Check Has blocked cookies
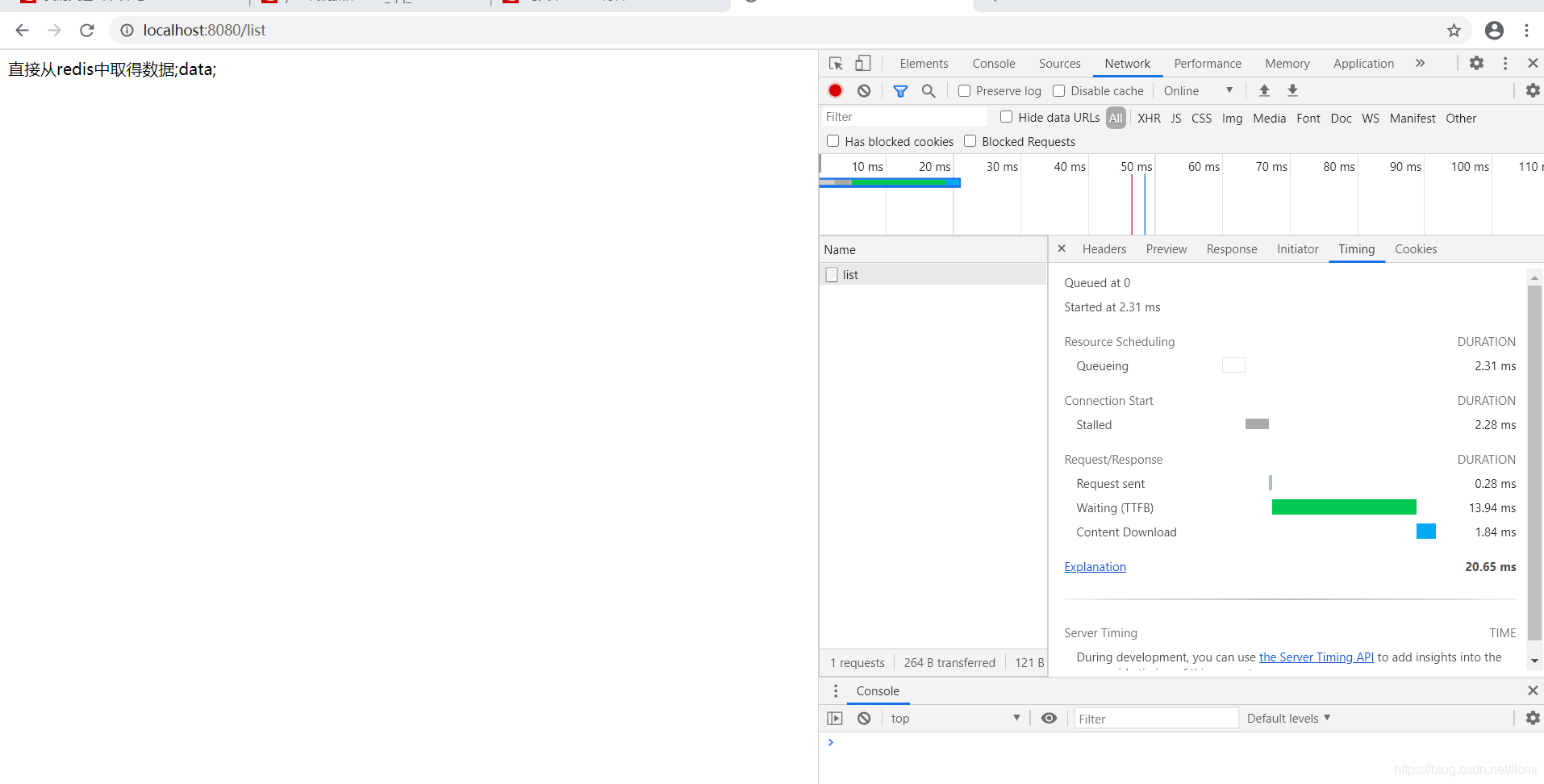Screen dimensions: 1544x784 tap(833, 141)
